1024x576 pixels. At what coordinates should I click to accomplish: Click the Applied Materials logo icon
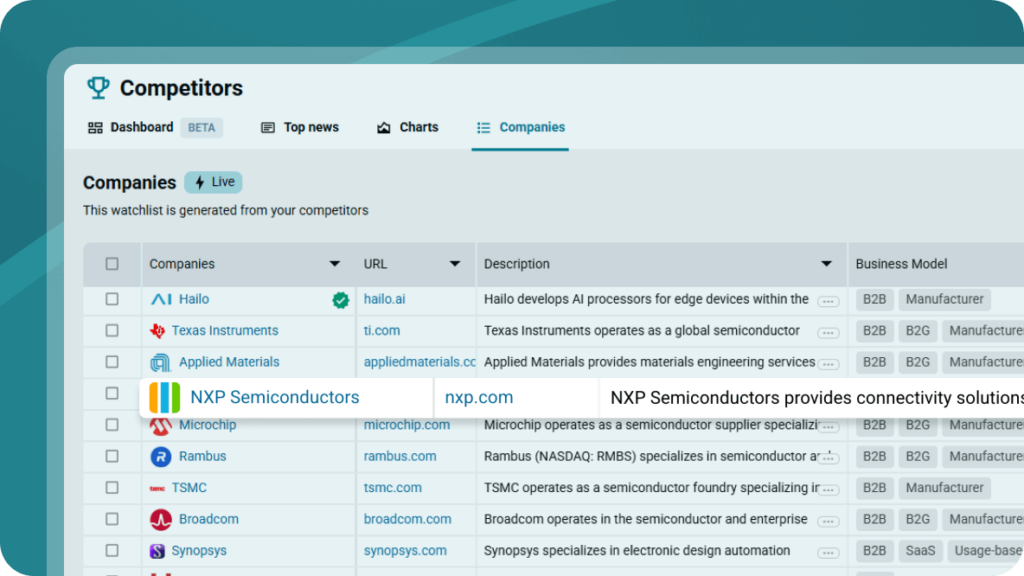coord(160,362)
